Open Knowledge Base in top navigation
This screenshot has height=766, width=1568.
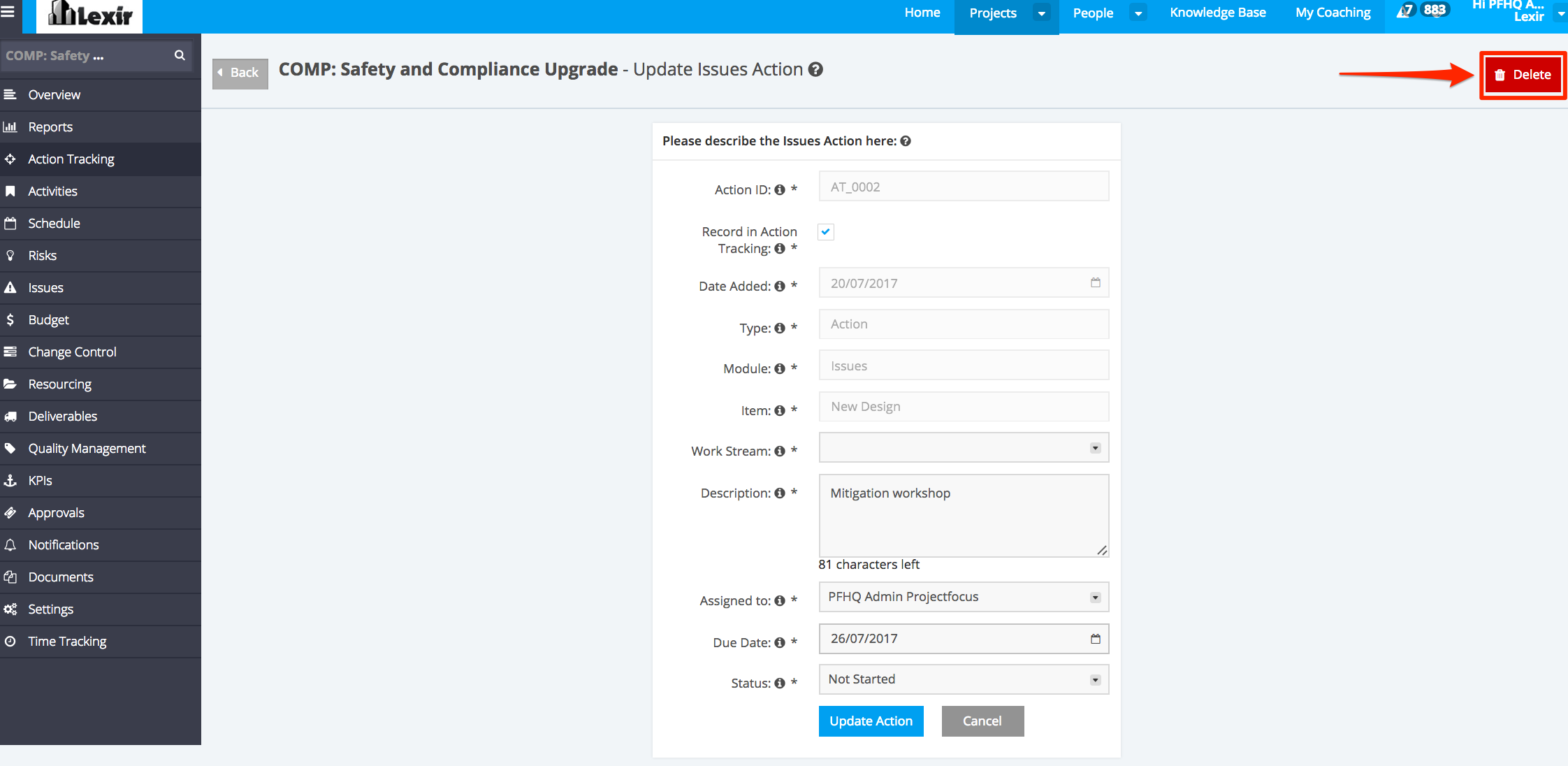point(1217,13)
